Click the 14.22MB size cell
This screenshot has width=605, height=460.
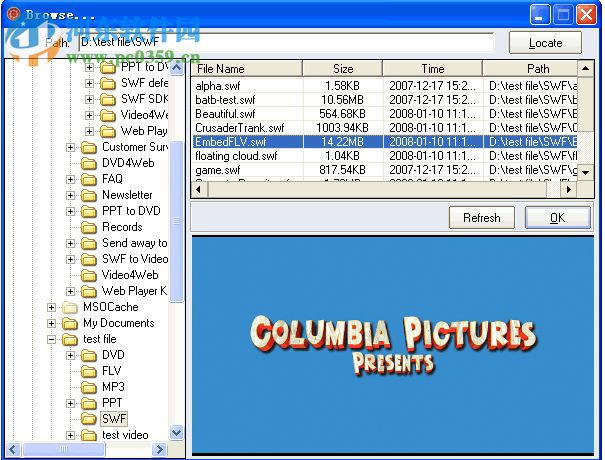(x=343, y=142)
